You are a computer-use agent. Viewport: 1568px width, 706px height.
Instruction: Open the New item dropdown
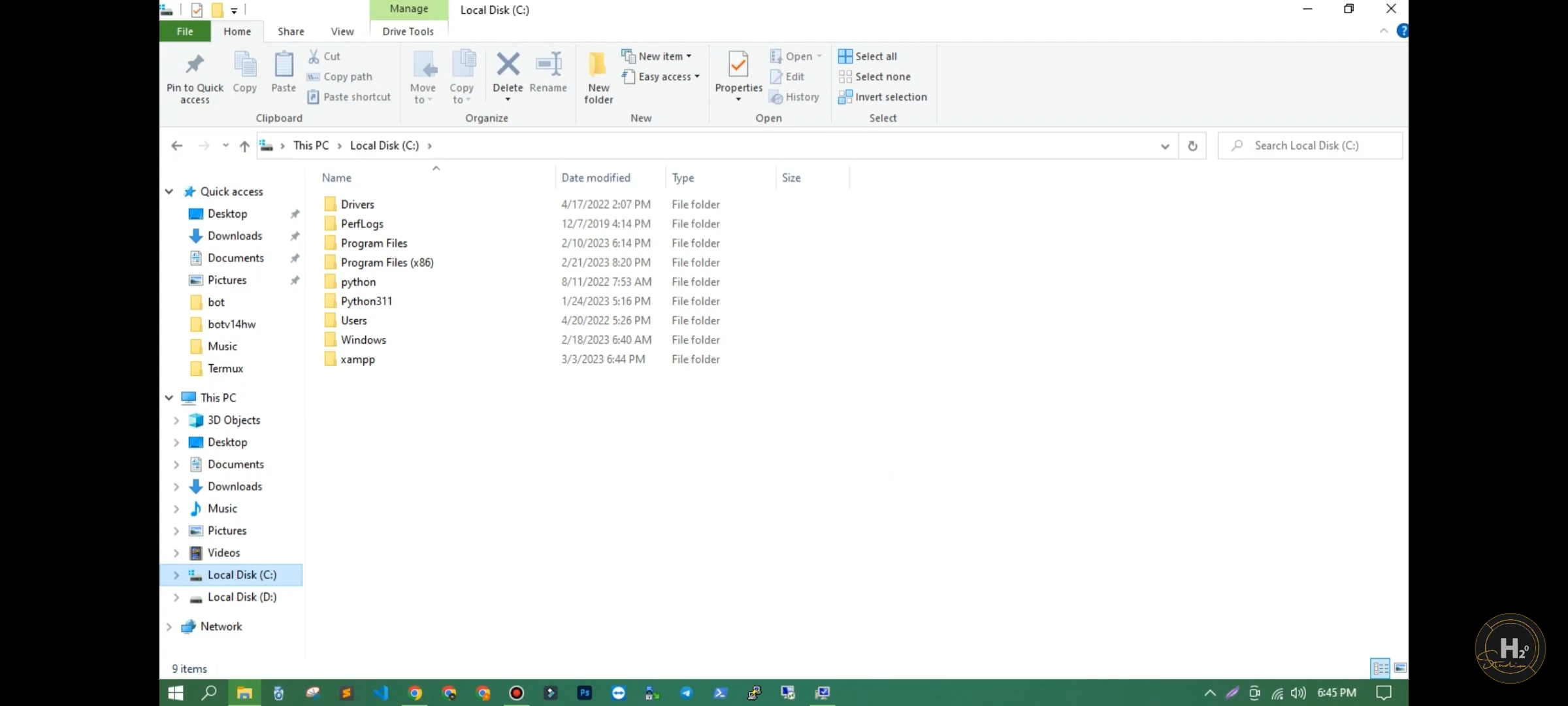pos(657,56)
